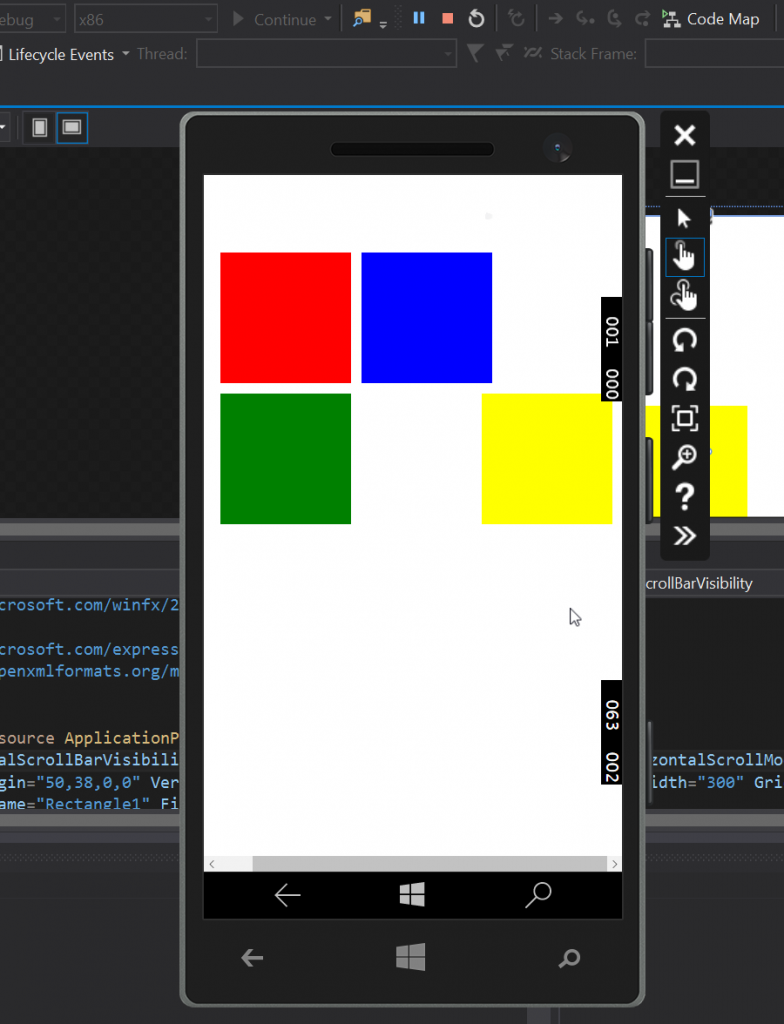Screen dimensions: 784x1024
Task: Click the horizontal scrollbar left arrow
Action: point(212,863)
